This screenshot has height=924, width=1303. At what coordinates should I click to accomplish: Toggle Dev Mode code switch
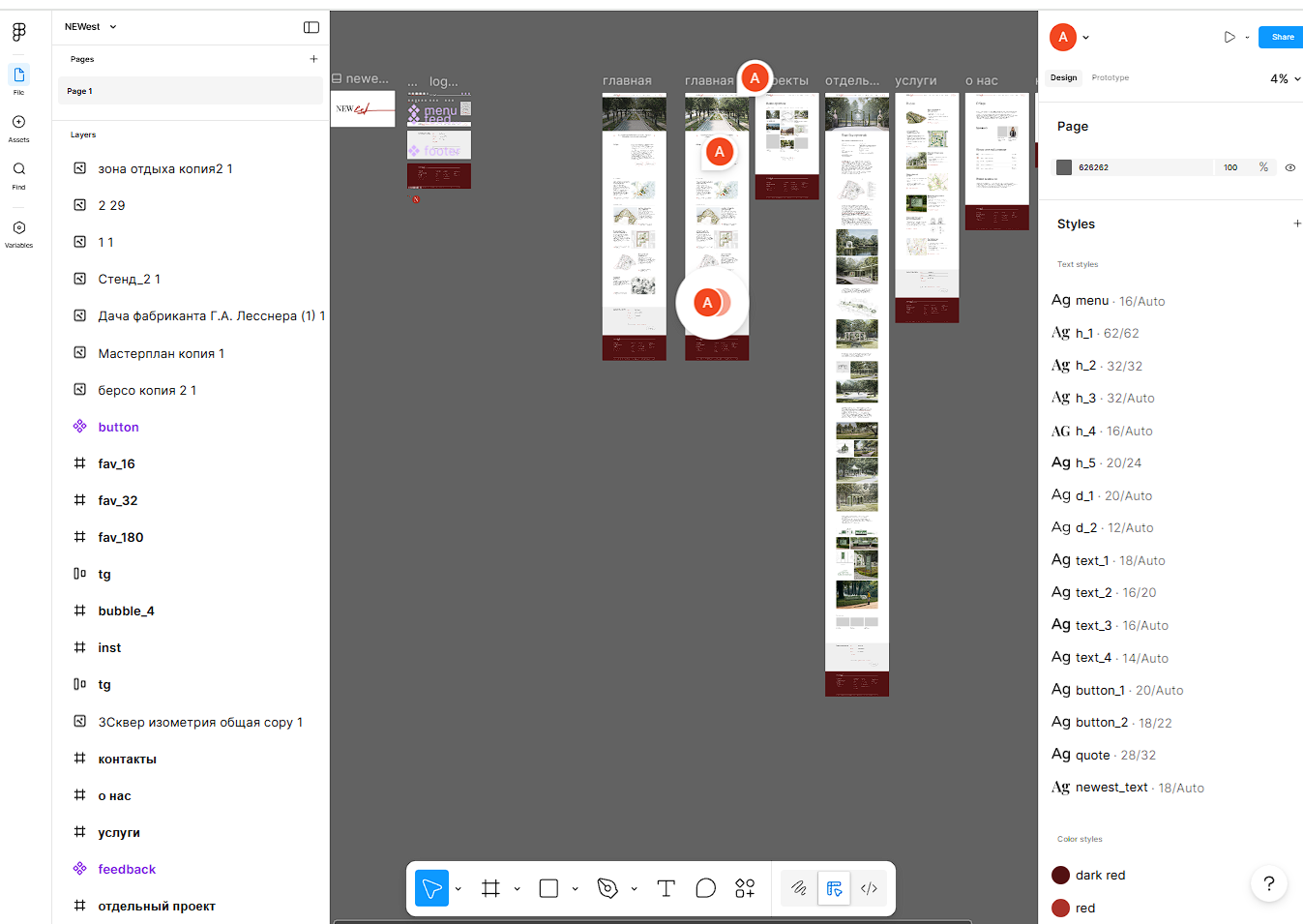(x=869, y=888)
